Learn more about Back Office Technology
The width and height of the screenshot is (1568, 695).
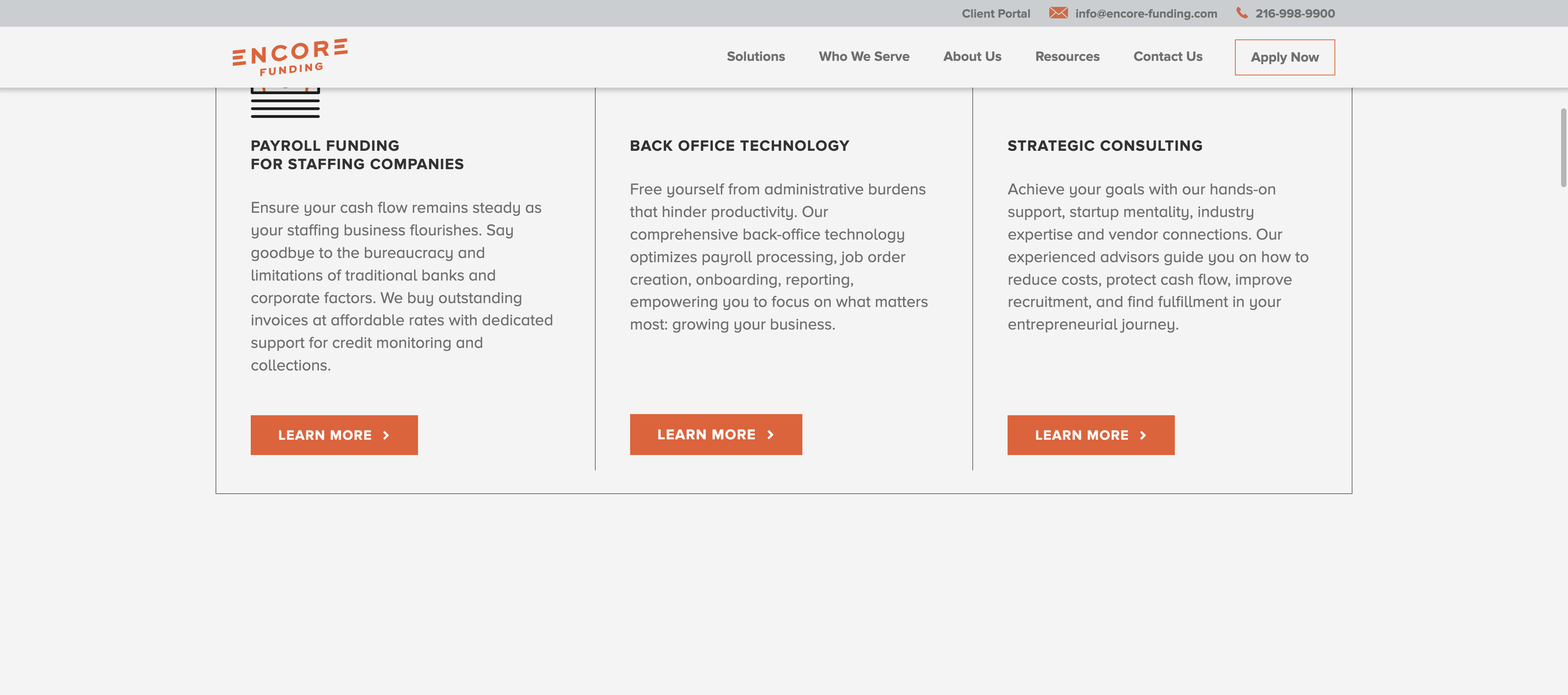click(715, 434)
